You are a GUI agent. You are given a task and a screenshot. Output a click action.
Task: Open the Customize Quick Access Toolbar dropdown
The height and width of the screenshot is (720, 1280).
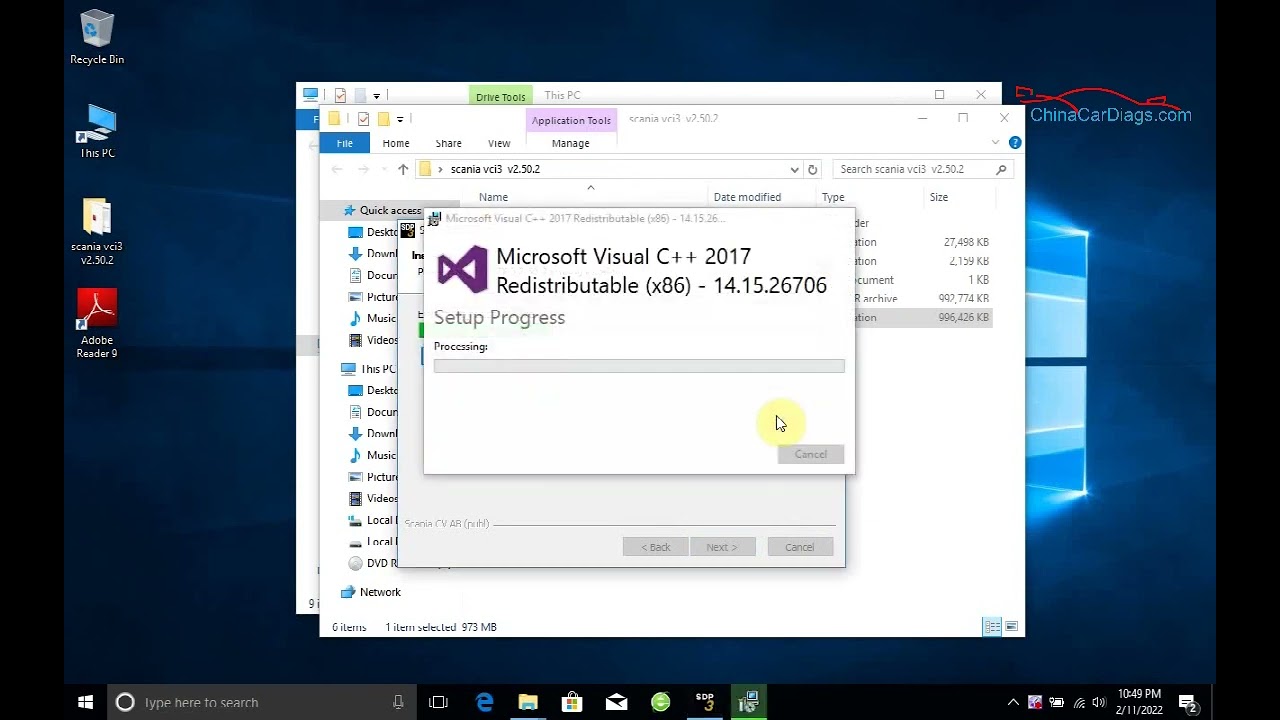(x=400, y=120)
